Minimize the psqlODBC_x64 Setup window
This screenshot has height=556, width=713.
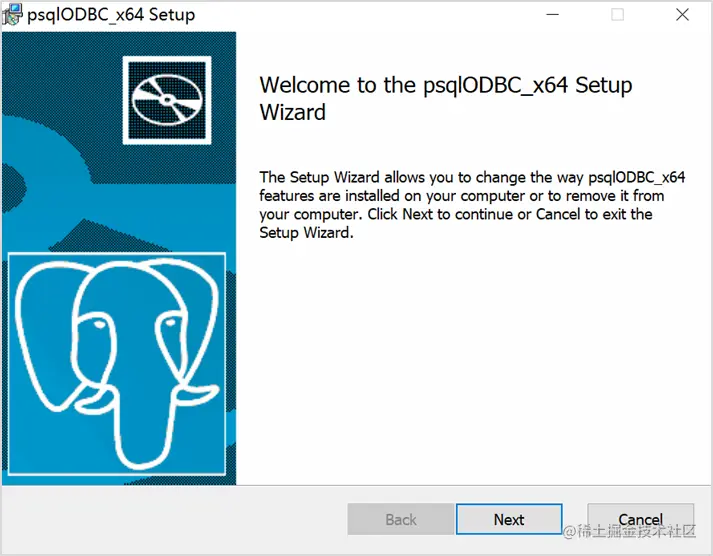tap(552, 15)
